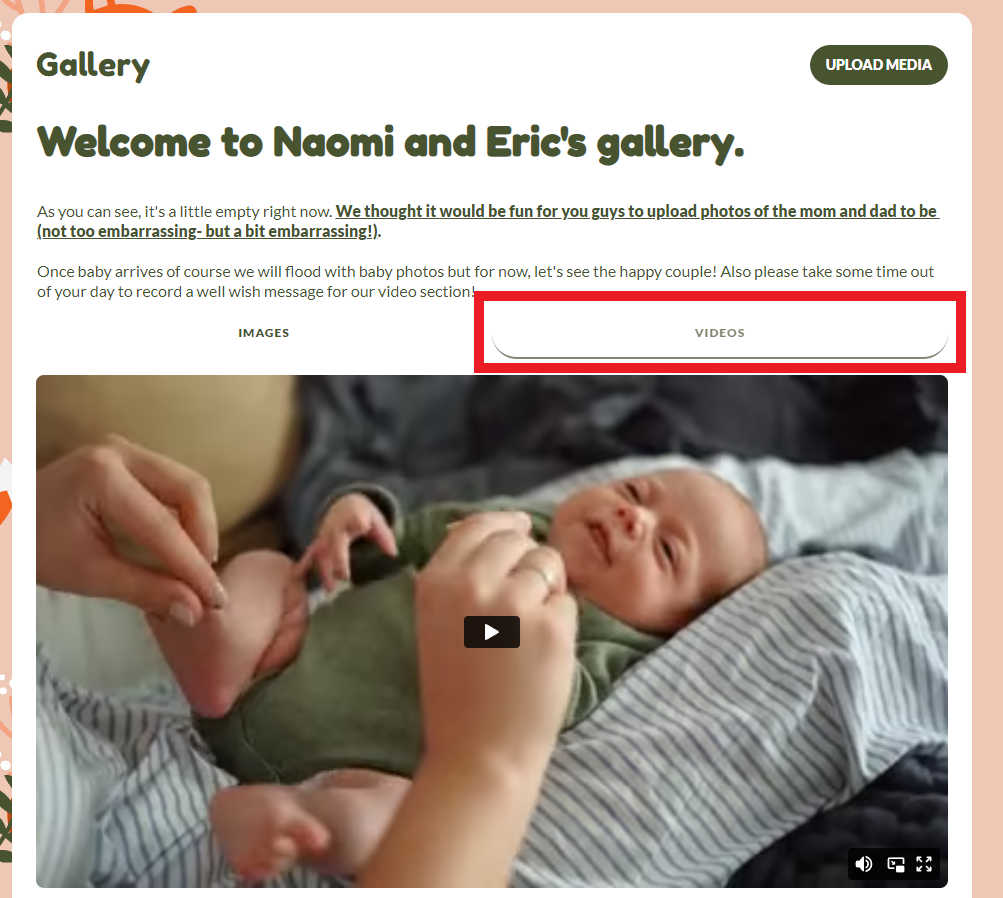Click the 'Once baby arrives' paragraph
Viewport: 1003px width, 898px height.
486,281
